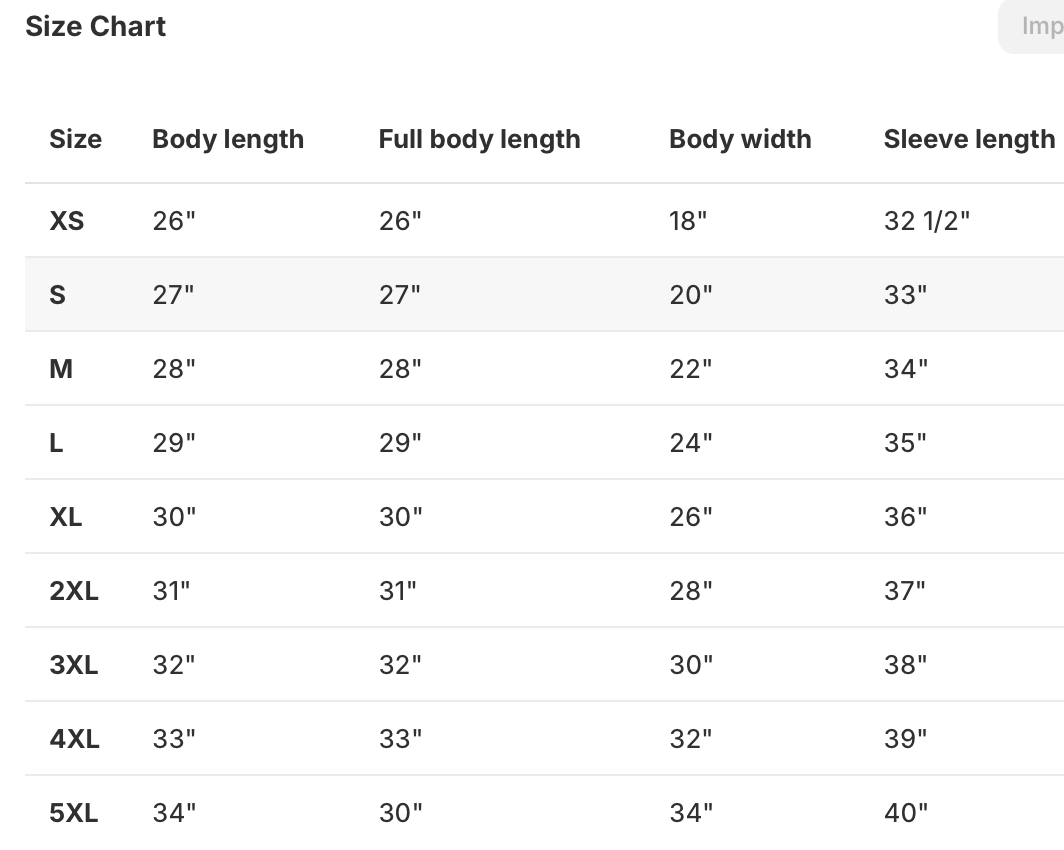The height and width of the screenshot is (850, 1064).
Task: Select the S size row label
Action: point(58,295)
